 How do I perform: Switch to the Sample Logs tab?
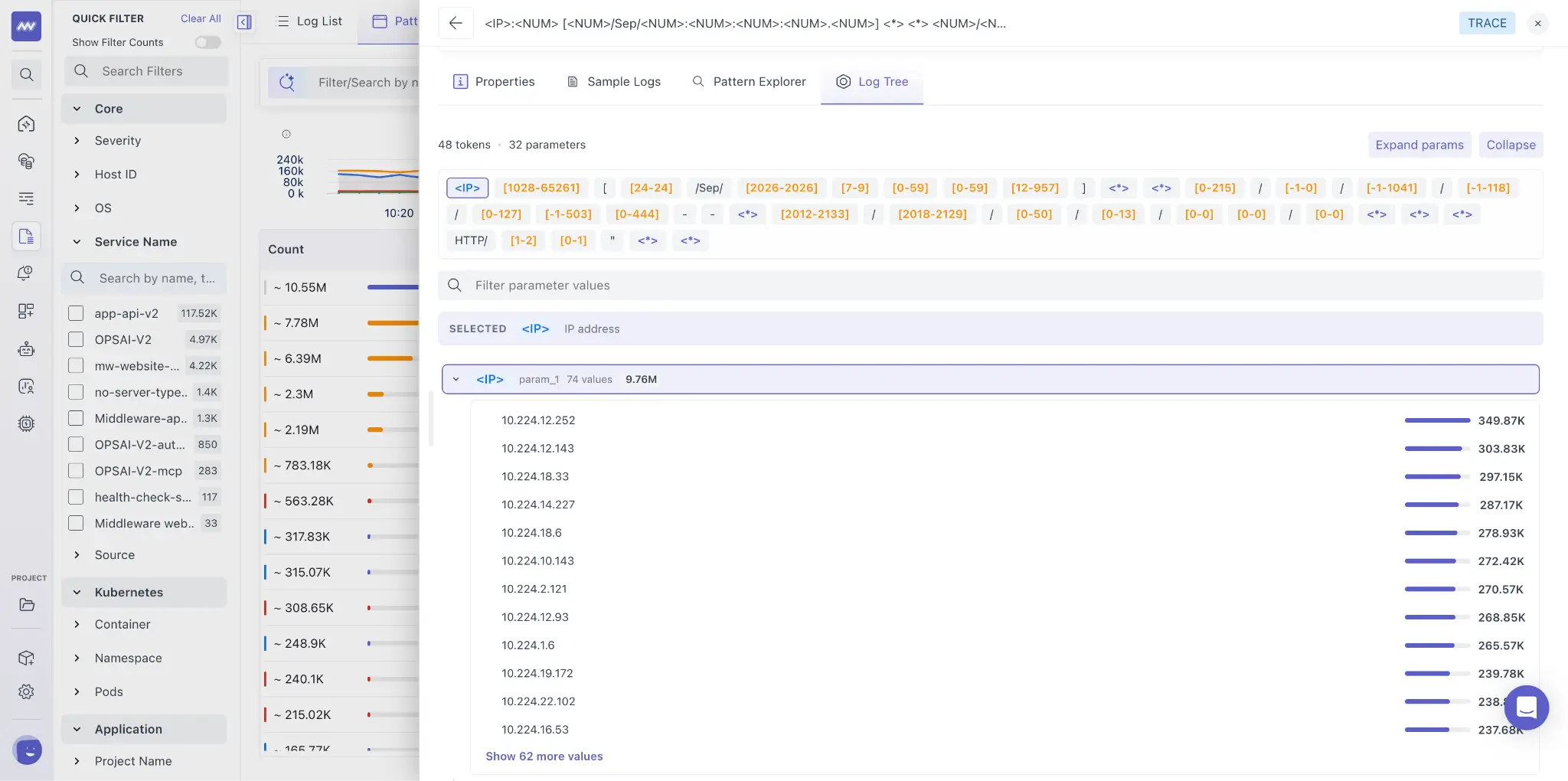(613, 82)
